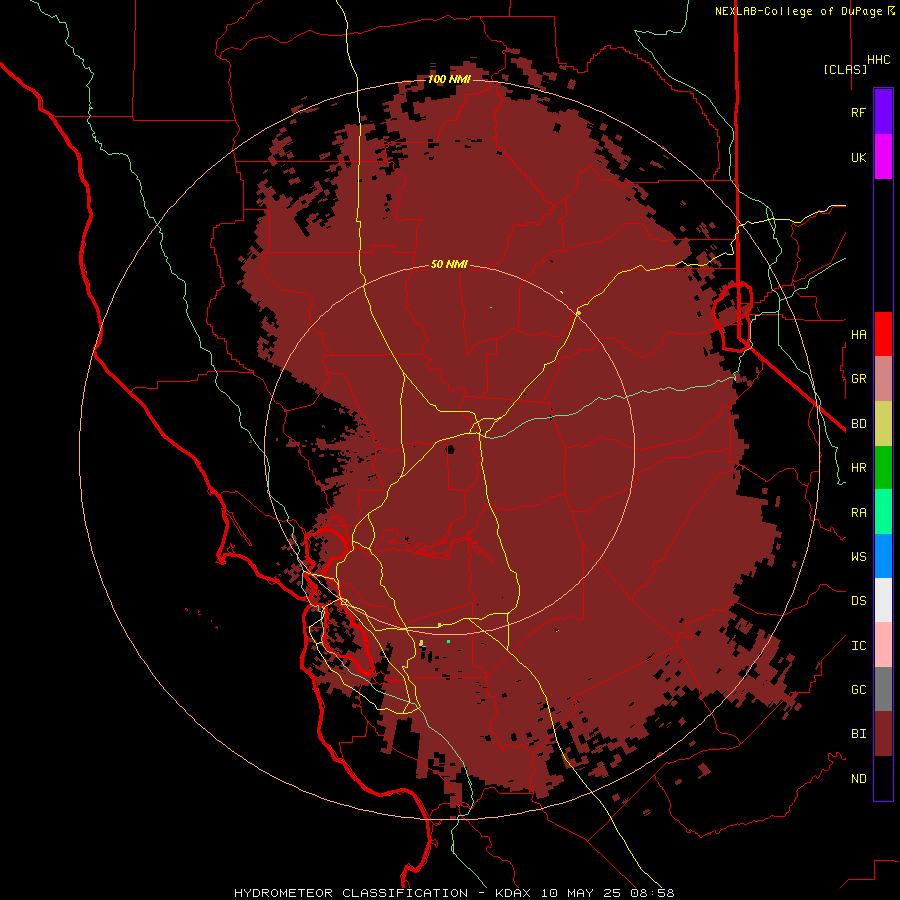Click the 08:58 timestamp
This screenshot has height=900, width=900.
coord(653,893)
